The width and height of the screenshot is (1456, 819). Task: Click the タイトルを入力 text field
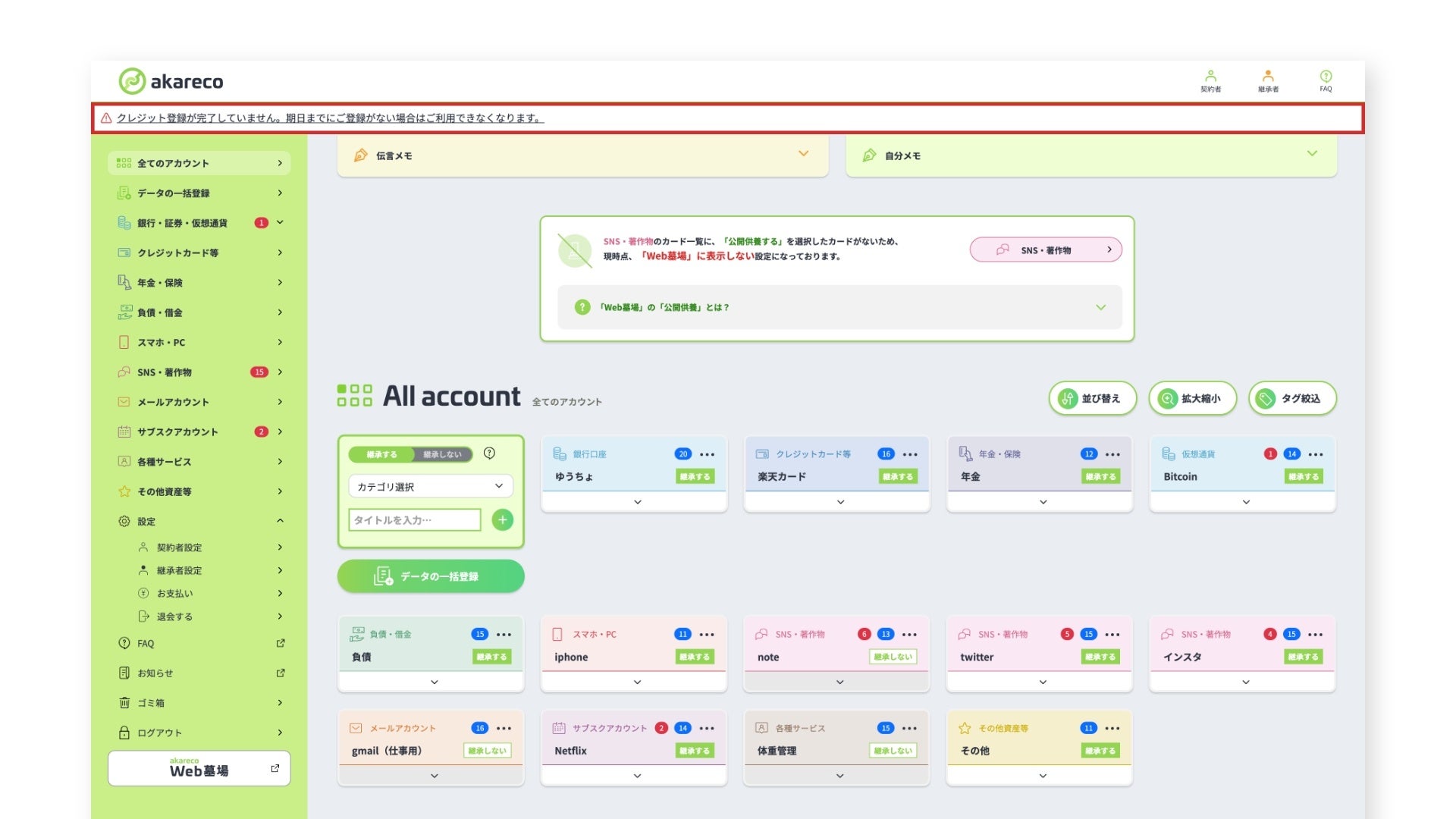(x=414, y=520)
